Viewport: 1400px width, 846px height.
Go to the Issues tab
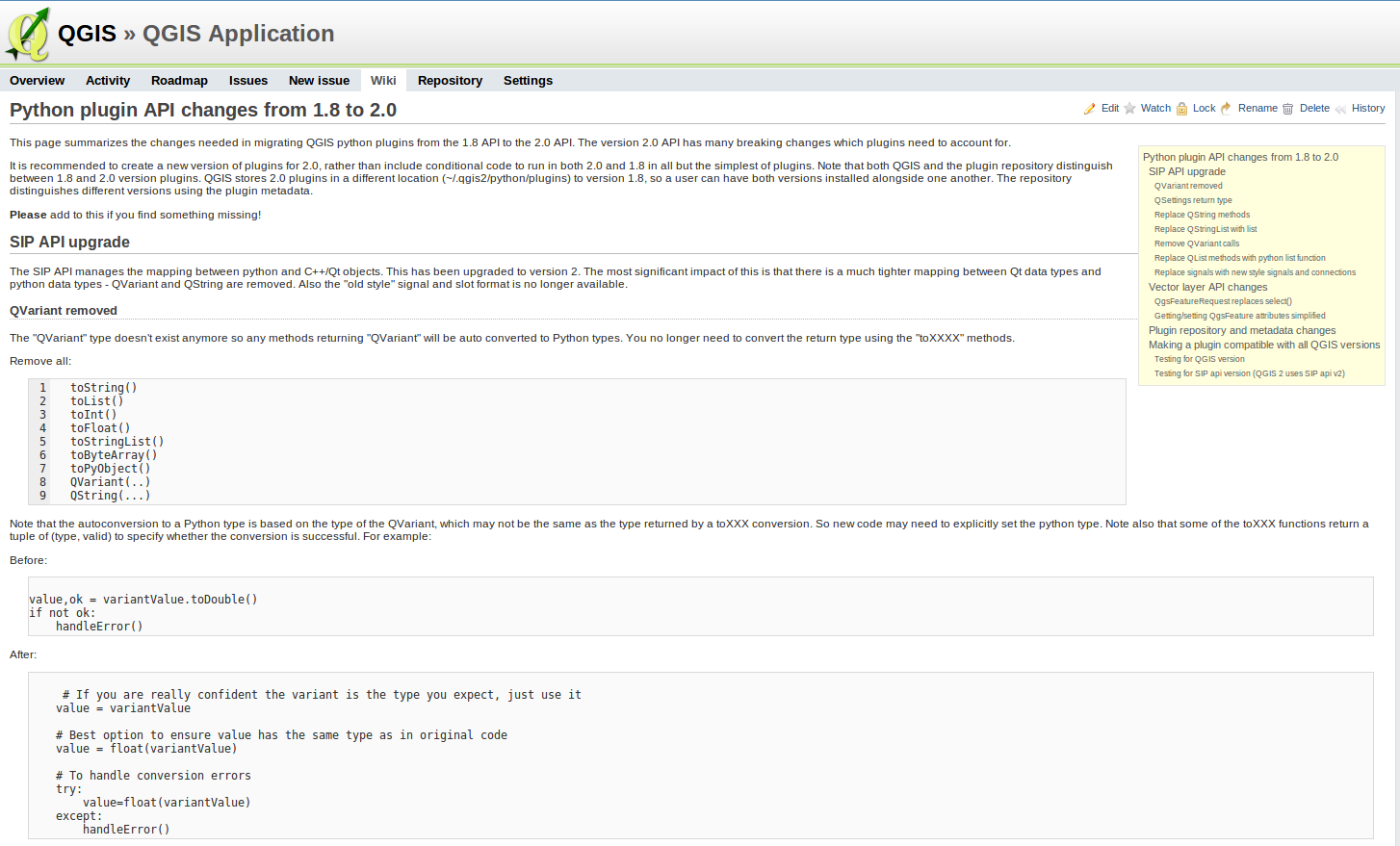tap(247, 81)
